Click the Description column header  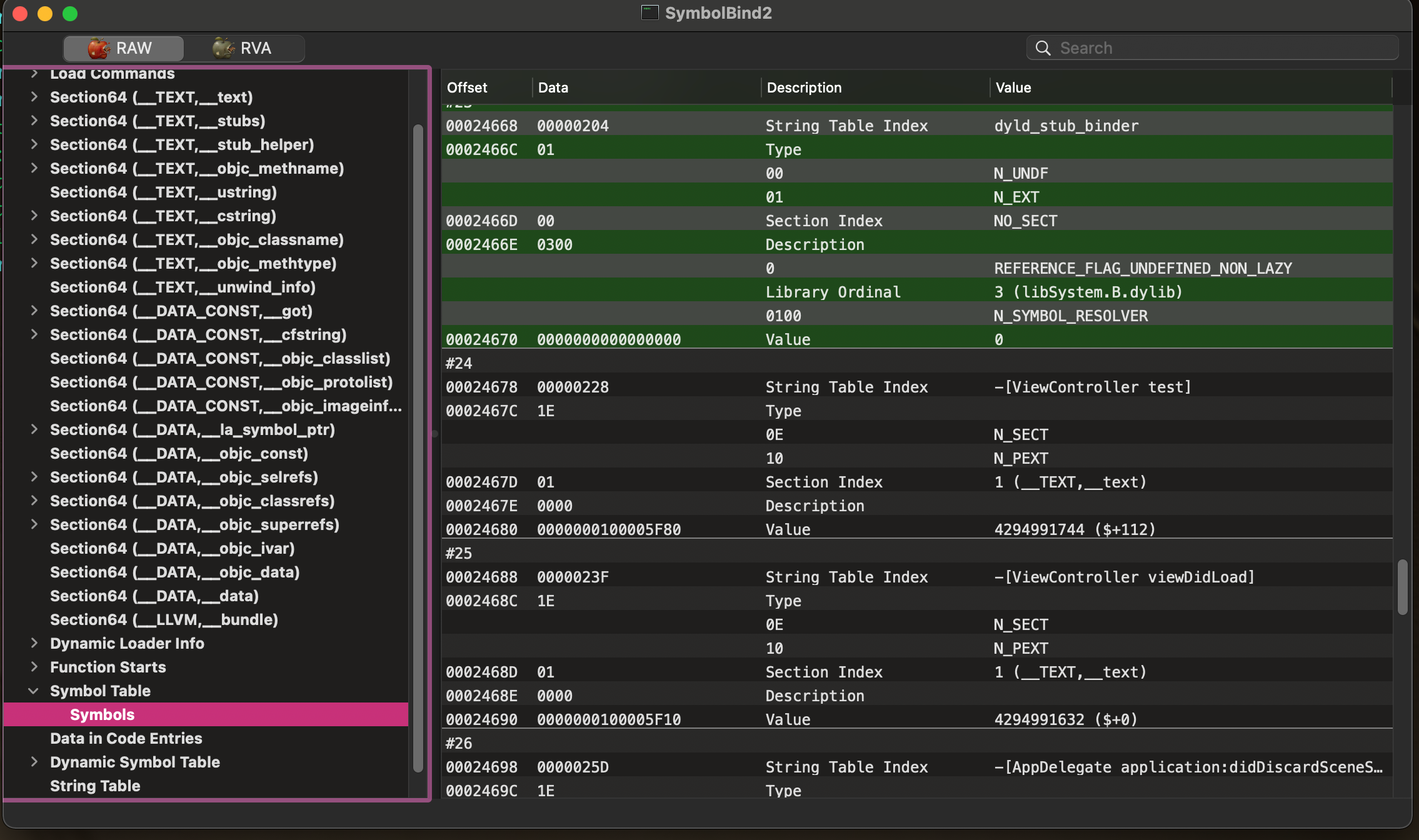click(875, 87)
